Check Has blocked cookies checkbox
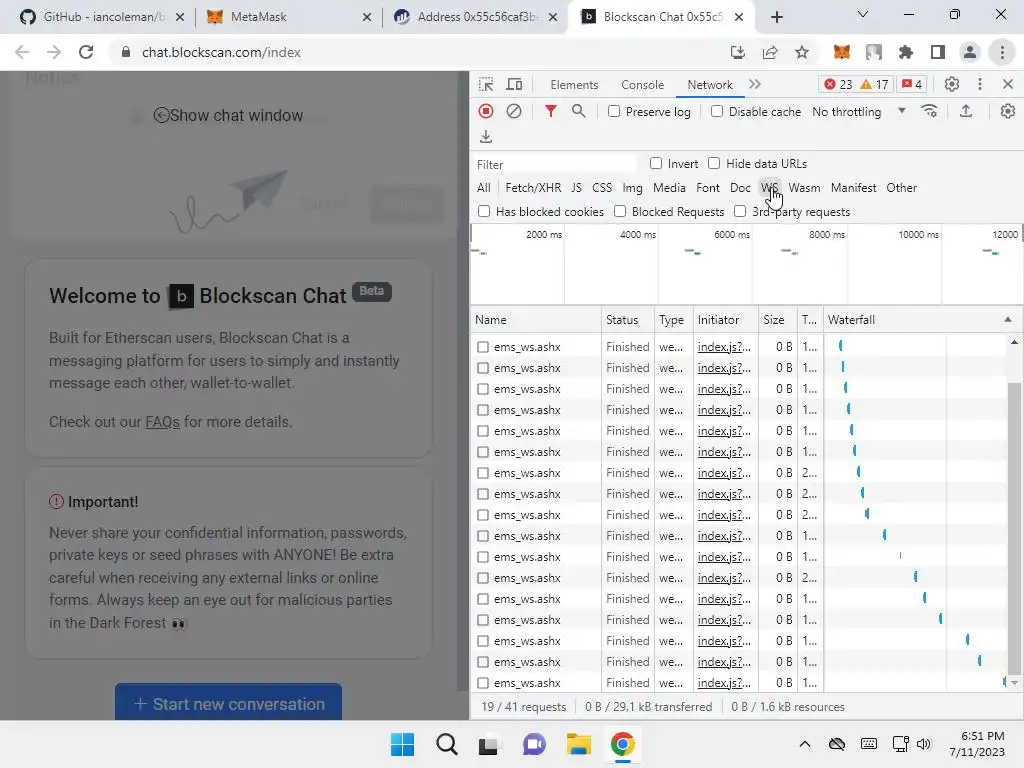Image resolution: width=1024 pixels, height=768 pixels. (x=484, y=211)
